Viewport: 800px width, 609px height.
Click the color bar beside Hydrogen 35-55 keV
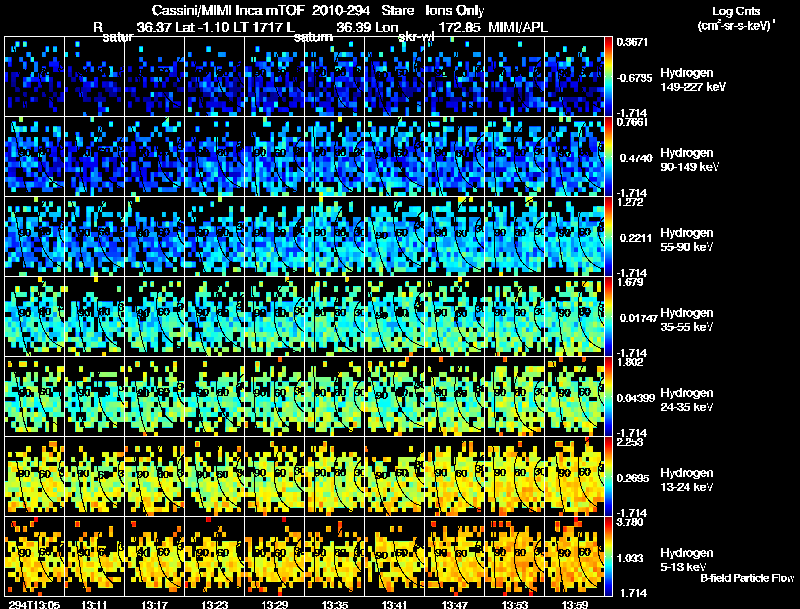(608, 317)
